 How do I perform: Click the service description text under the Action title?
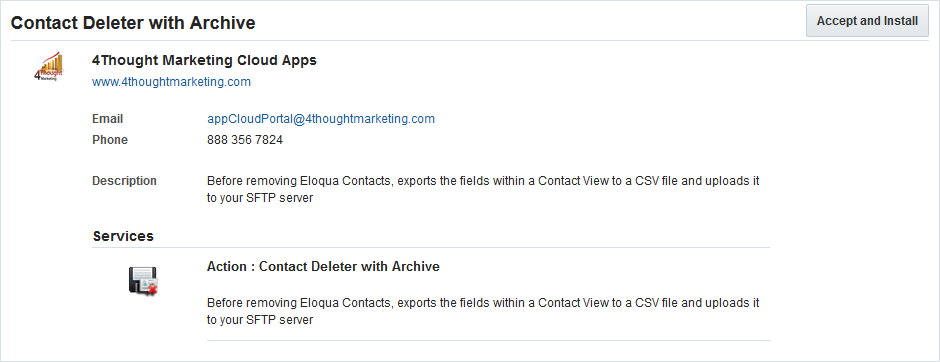pos(483,311)
